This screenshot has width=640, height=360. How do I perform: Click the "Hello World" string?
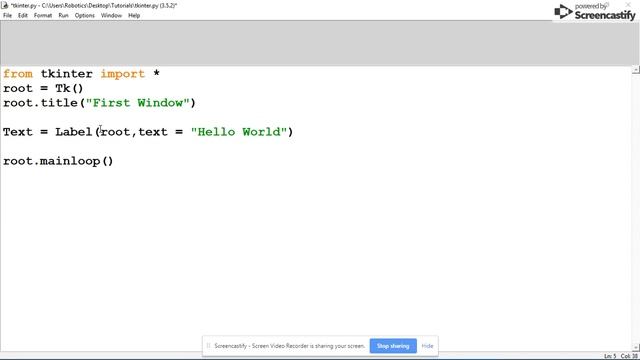coord(239,132)
